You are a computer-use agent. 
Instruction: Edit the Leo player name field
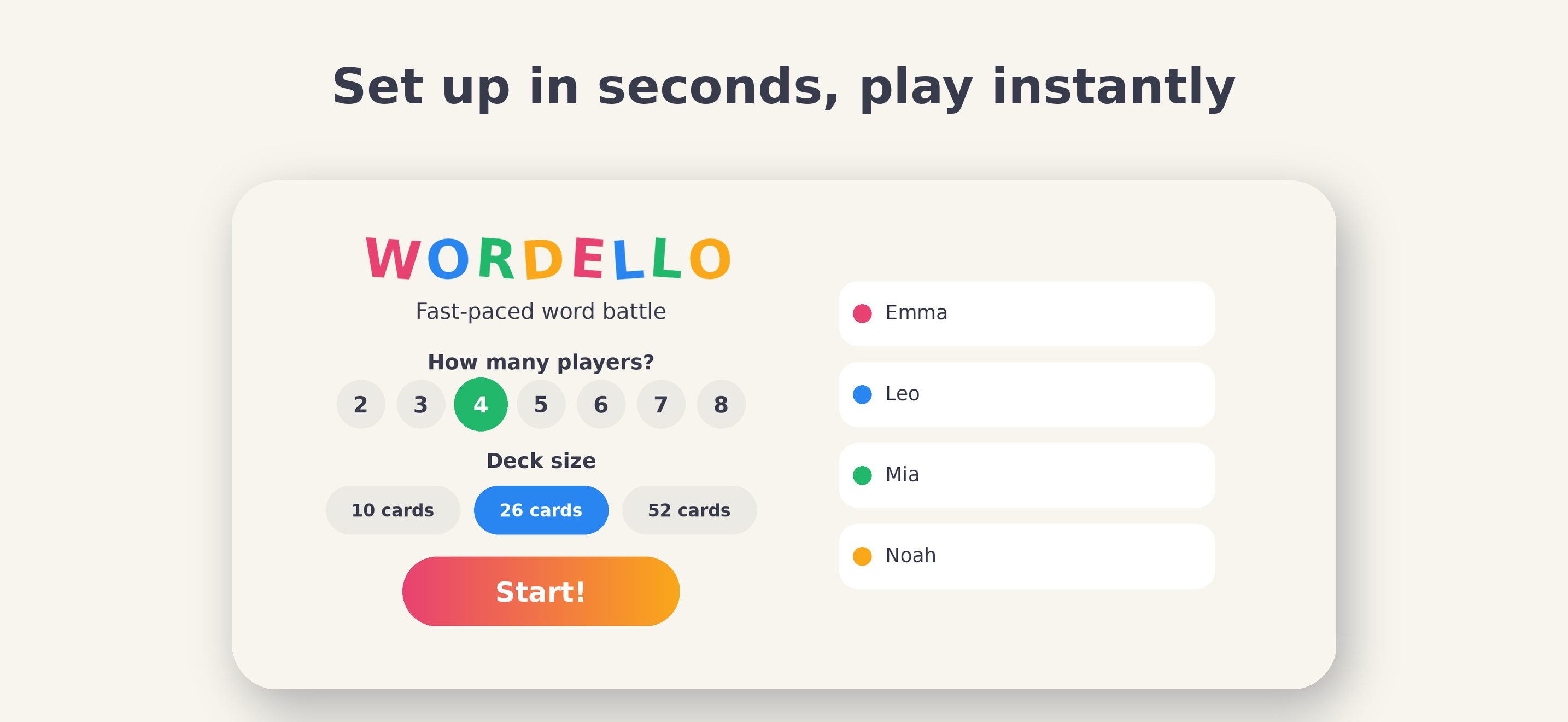click(x=1027, y=394)
